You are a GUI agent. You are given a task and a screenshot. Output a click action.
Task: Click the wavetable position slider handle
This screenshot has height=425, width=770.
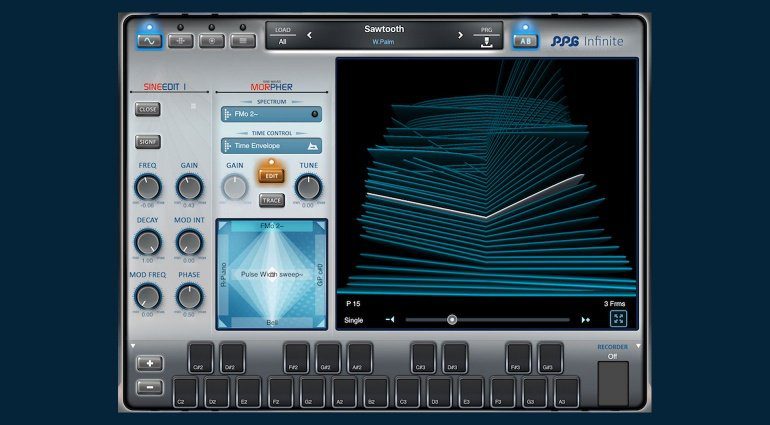[x=452, y=320]
